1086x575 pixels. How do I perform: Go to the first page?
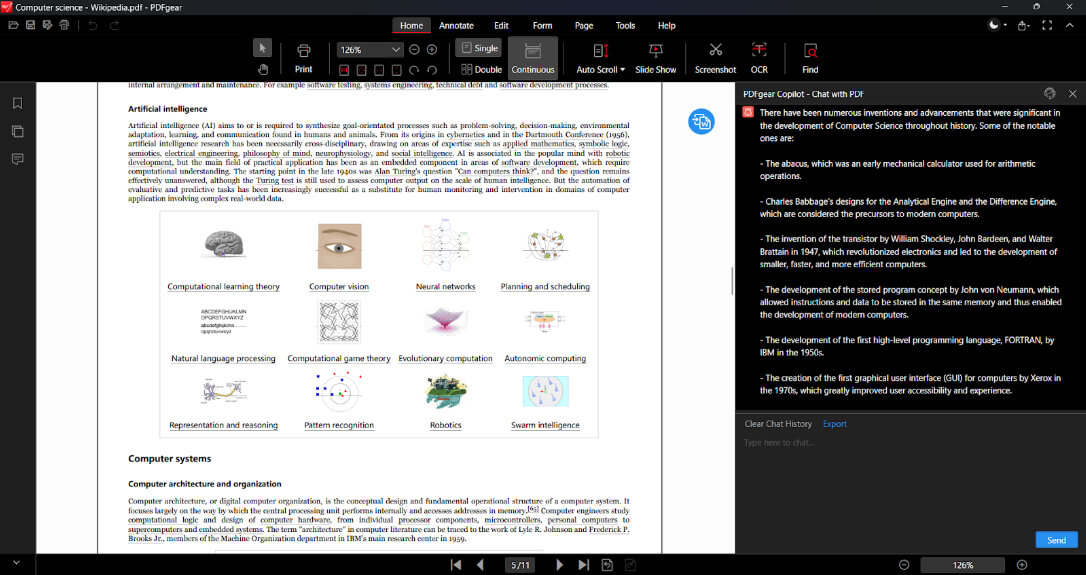coord(456,565)
